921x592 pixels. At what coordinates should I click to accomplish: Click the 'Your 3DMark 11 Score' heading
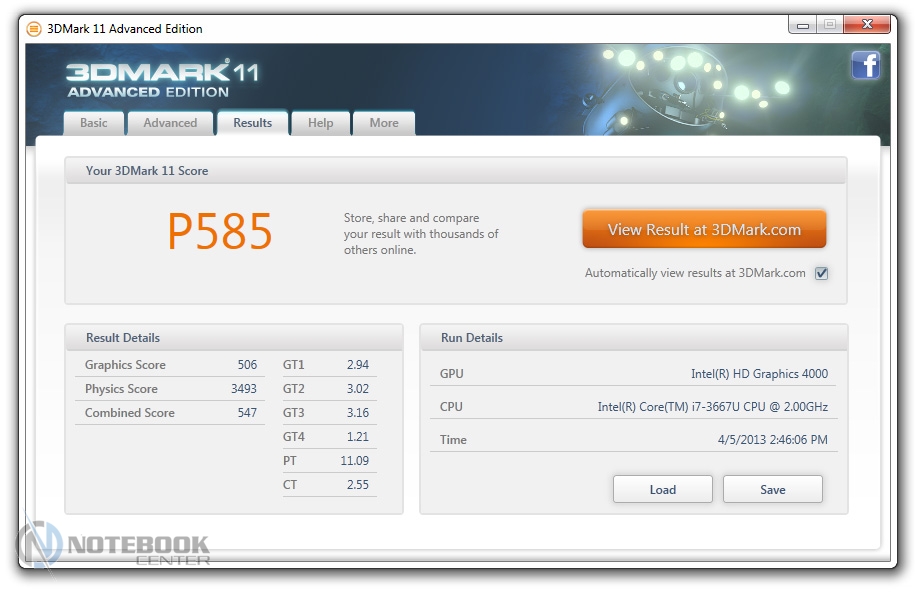tap(147, 171)
